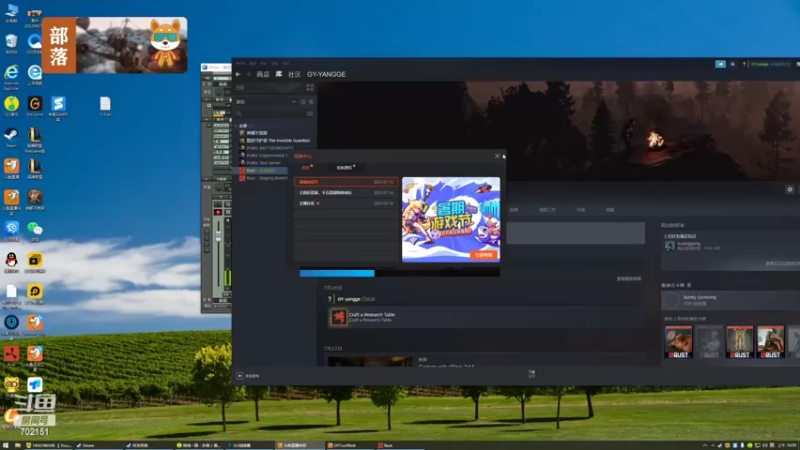Screen dimensions: 800x450
Task: Click the blue progress bar below popup
Action: pos(337,273)
